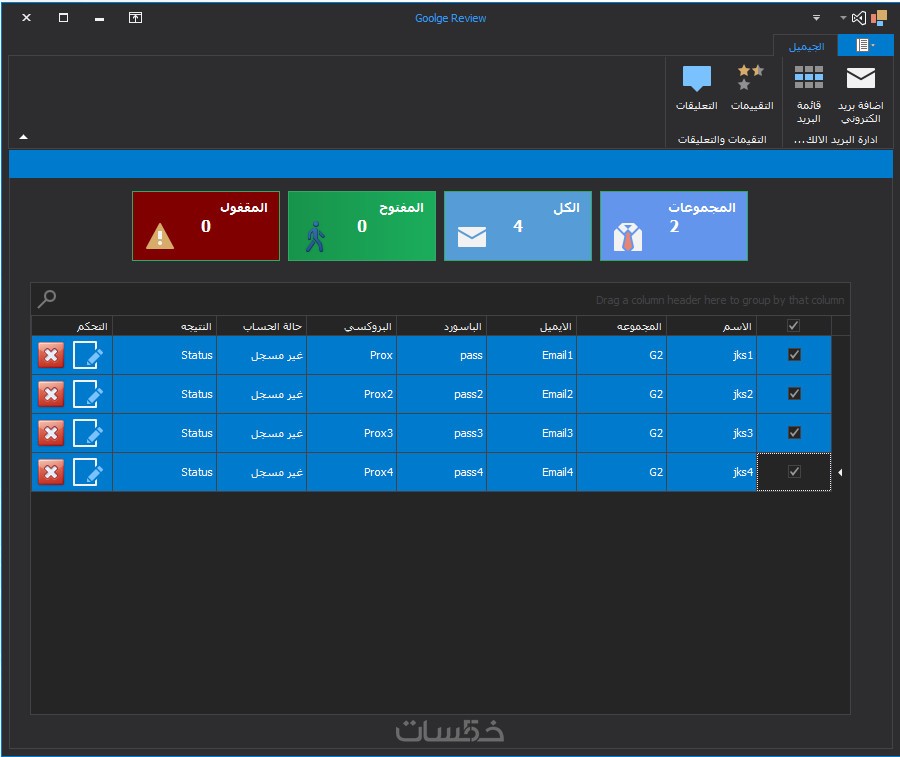Click the group-by panel search area
This screenshot has height=757, width=900.
pyautogui.click(x=440, y=299)
